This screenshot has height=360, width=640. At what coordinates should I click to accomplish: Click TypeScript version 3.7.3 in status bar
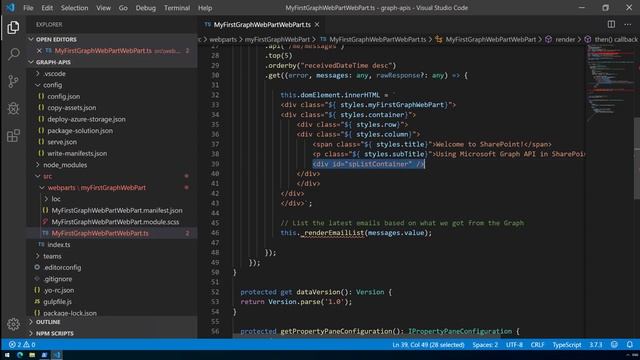tap(596, 344)
